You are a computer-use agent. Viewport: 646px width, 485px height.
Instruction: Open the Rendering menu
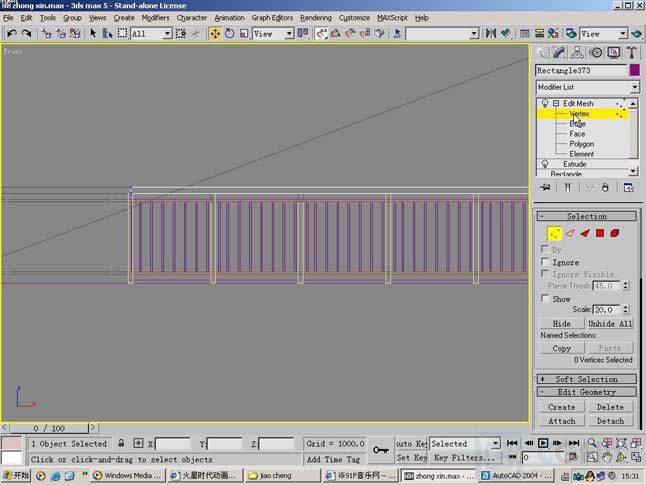(316, 18)
